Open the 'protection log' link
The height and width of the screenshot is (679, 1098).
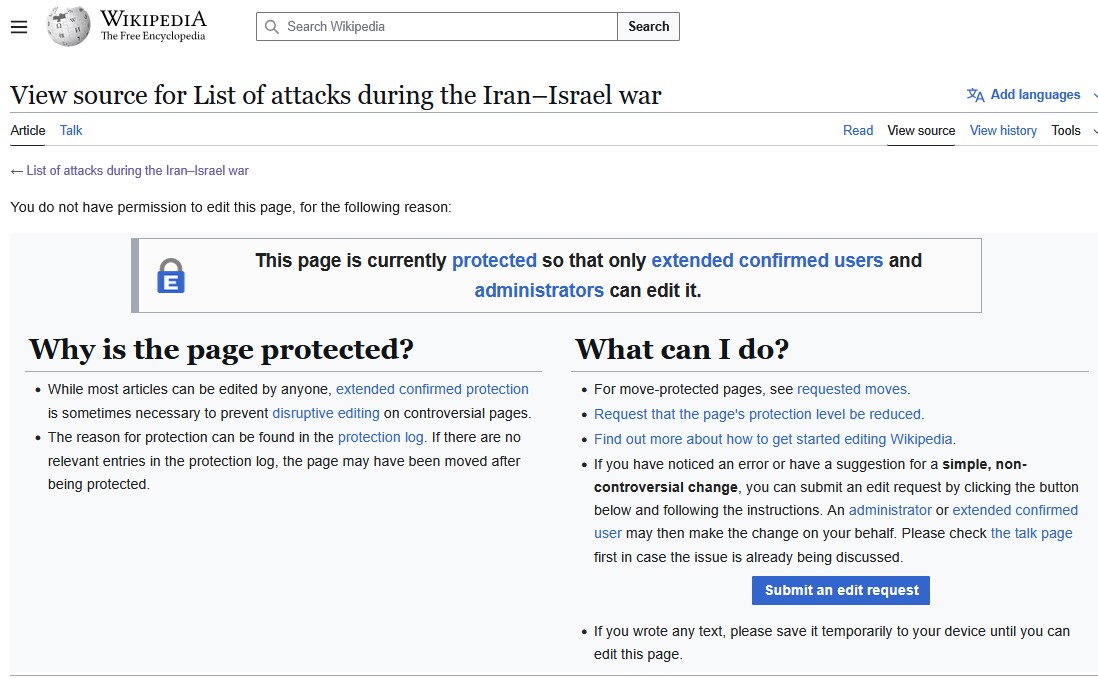(380, 438)
